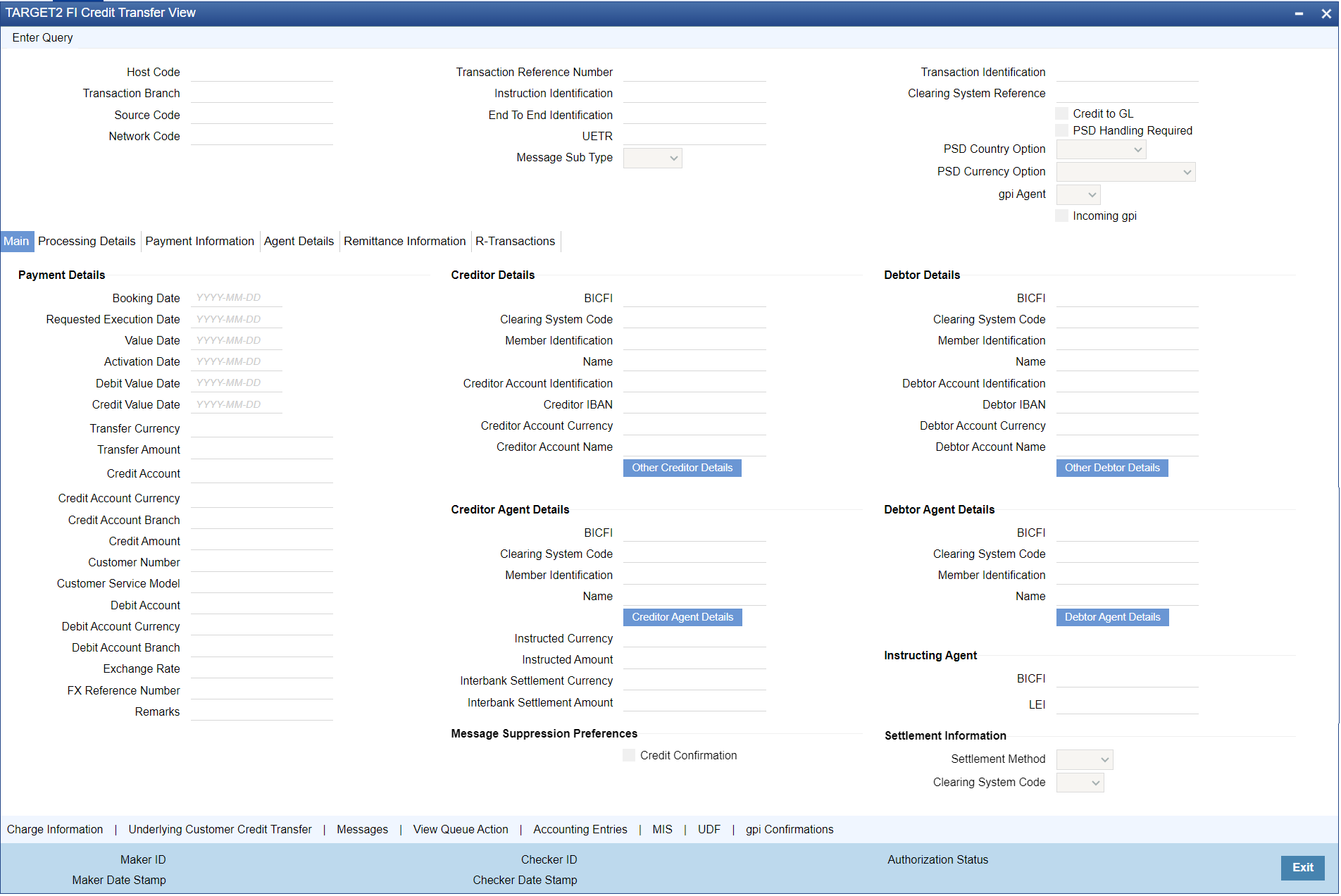This screenshot has height=896, width=1341.
Task: Click into the Network Code field
Action: [262, 136]
